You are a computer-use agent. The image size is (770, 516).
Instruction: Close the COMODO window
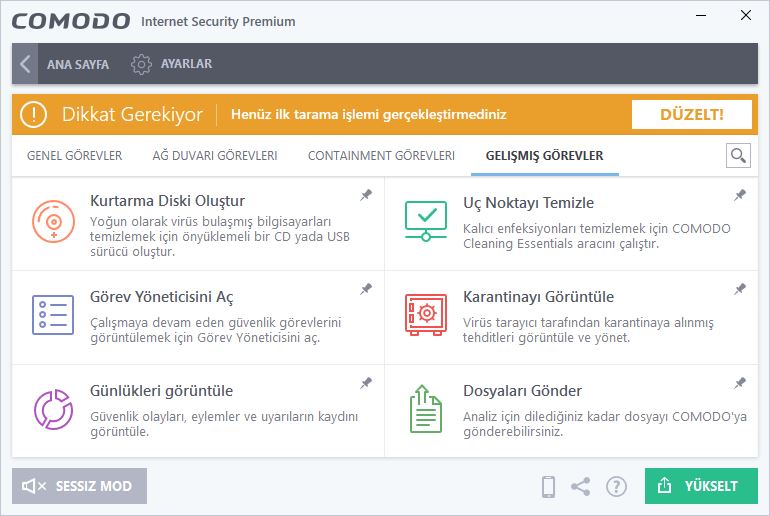tap(745, 16)
